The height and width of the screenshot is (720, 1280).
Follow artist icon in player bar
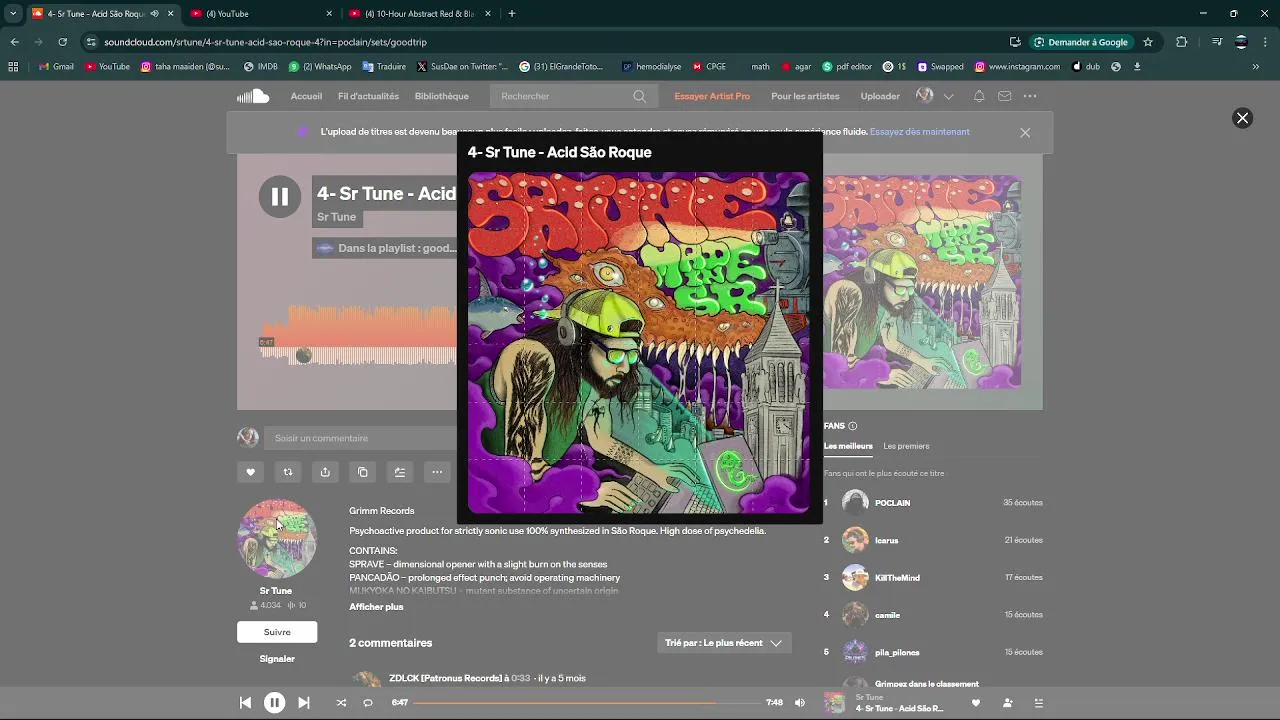pos(1007,703)
